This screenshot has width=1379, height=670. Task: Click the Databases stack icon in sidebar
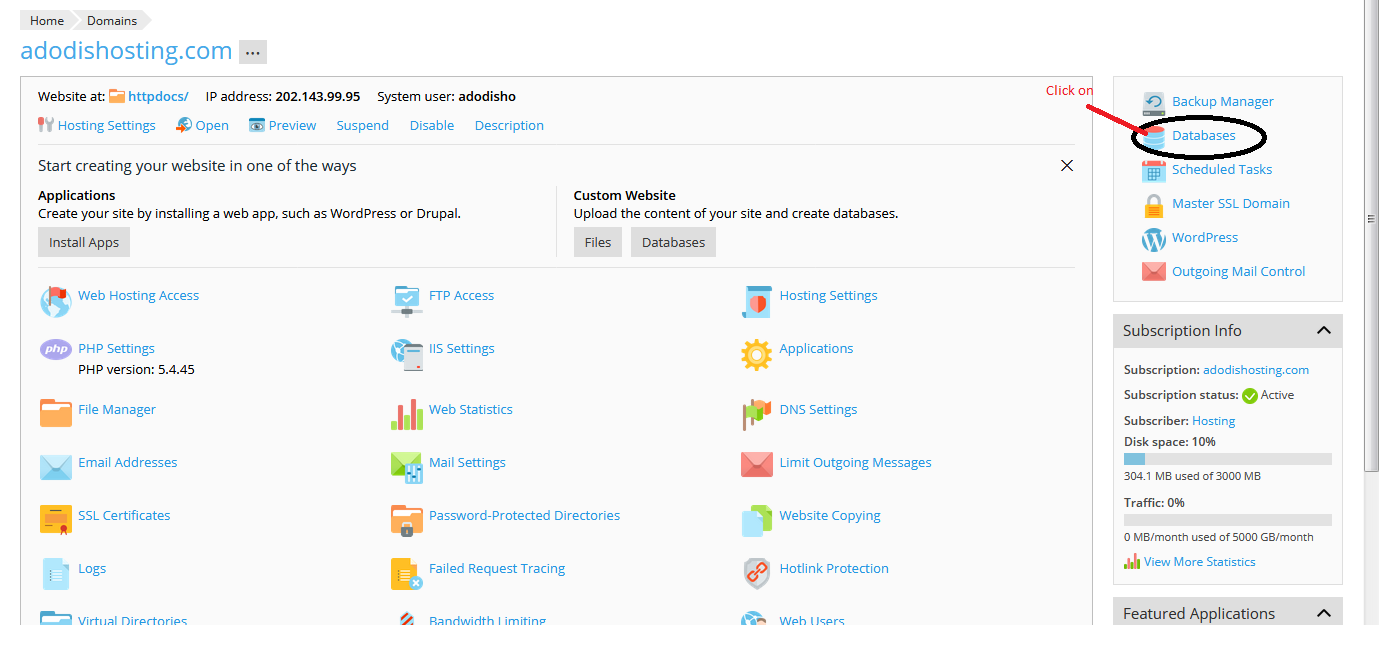(x=1153, y=136)
